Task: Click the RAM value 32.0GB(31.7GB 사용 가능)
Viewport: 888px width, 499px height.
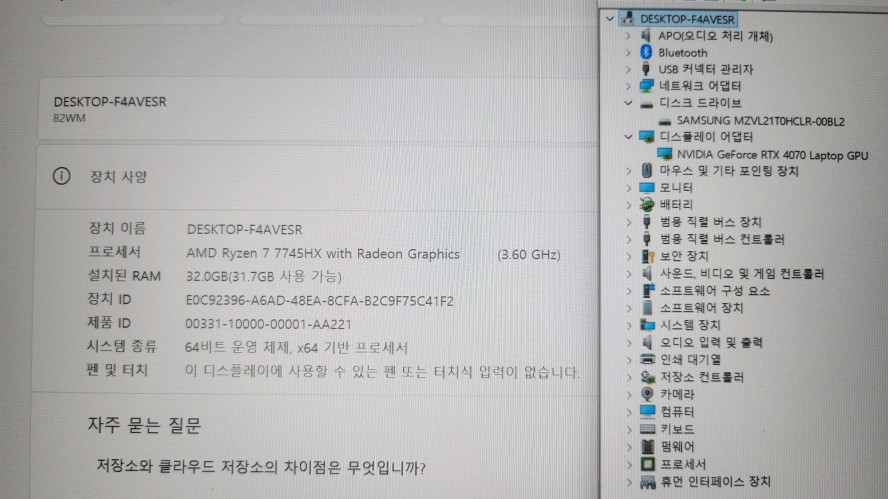Action: (263, 276)
